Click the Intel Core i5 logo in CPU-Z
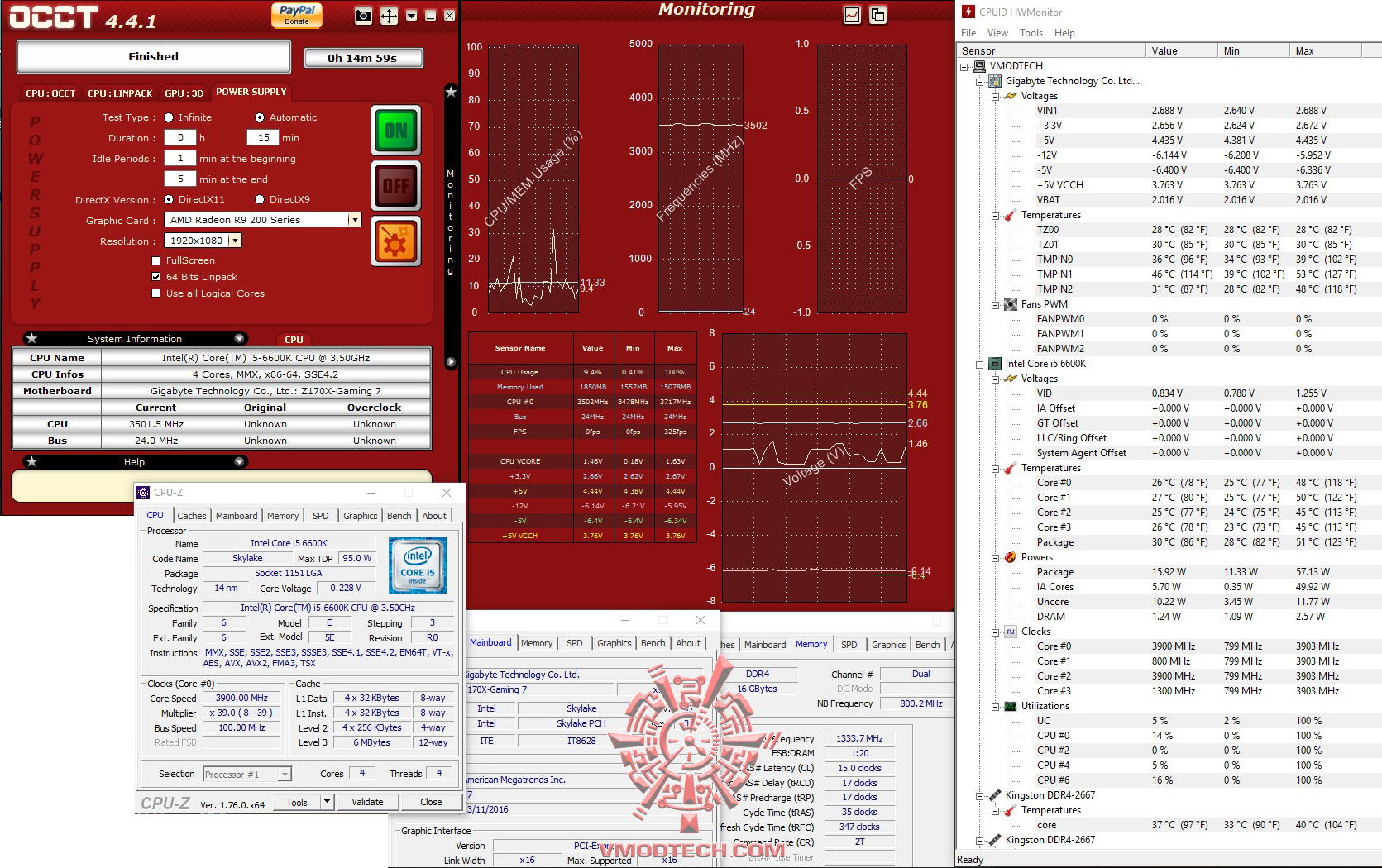The image size is (1382, 868). point(418,565)
